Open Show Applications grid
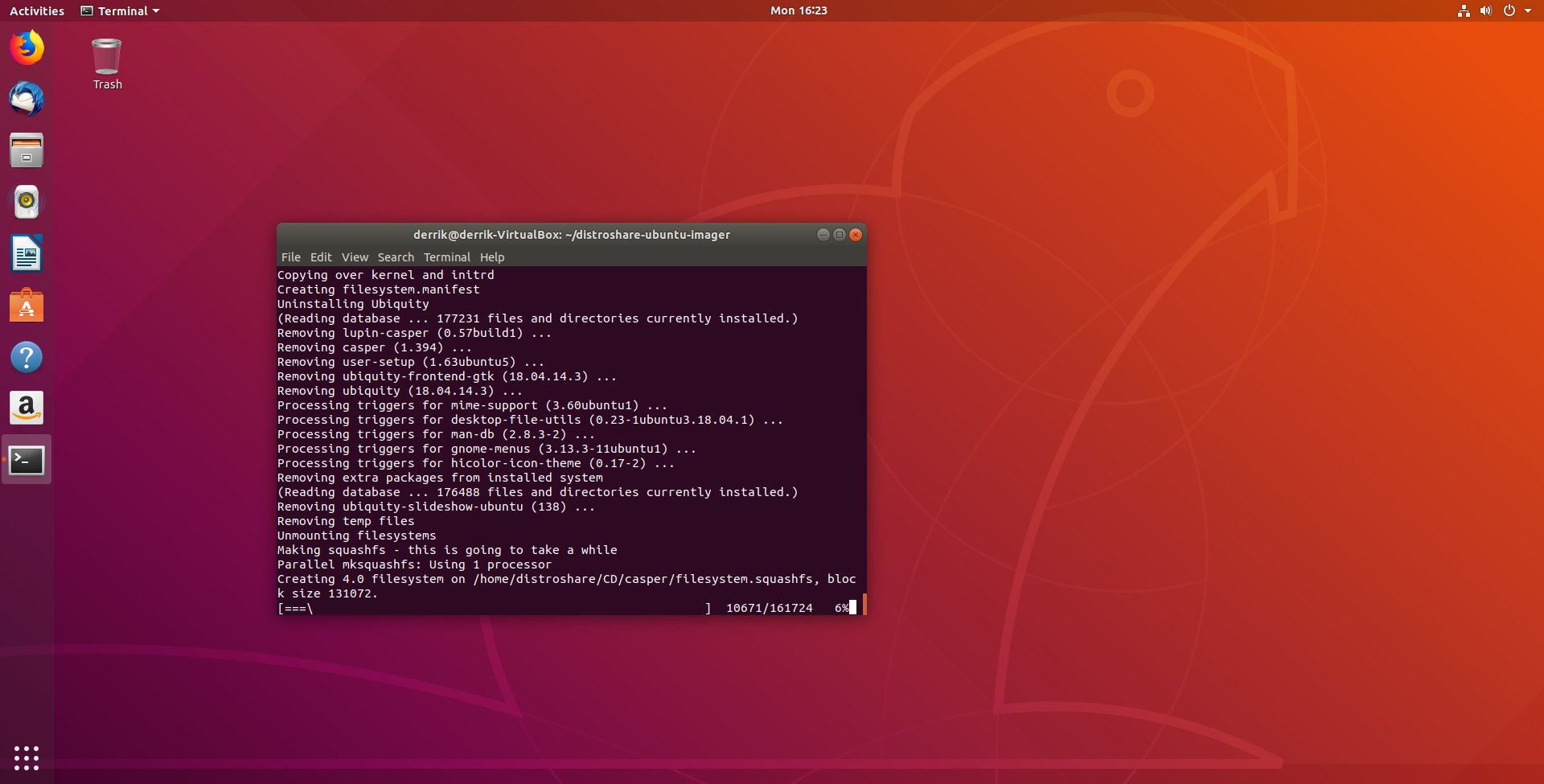This screenshot has width=1544, height=784. 27,757
